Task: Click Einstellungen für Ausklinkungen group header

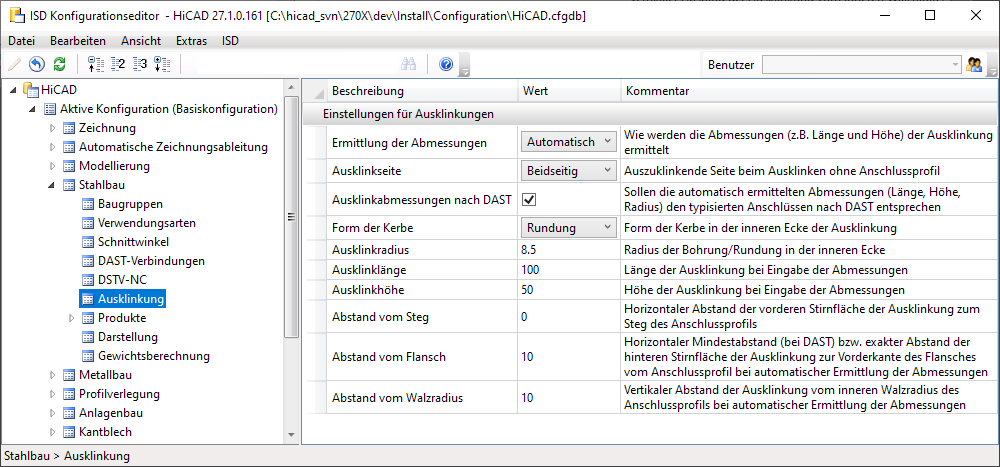Action: point(651,115)
